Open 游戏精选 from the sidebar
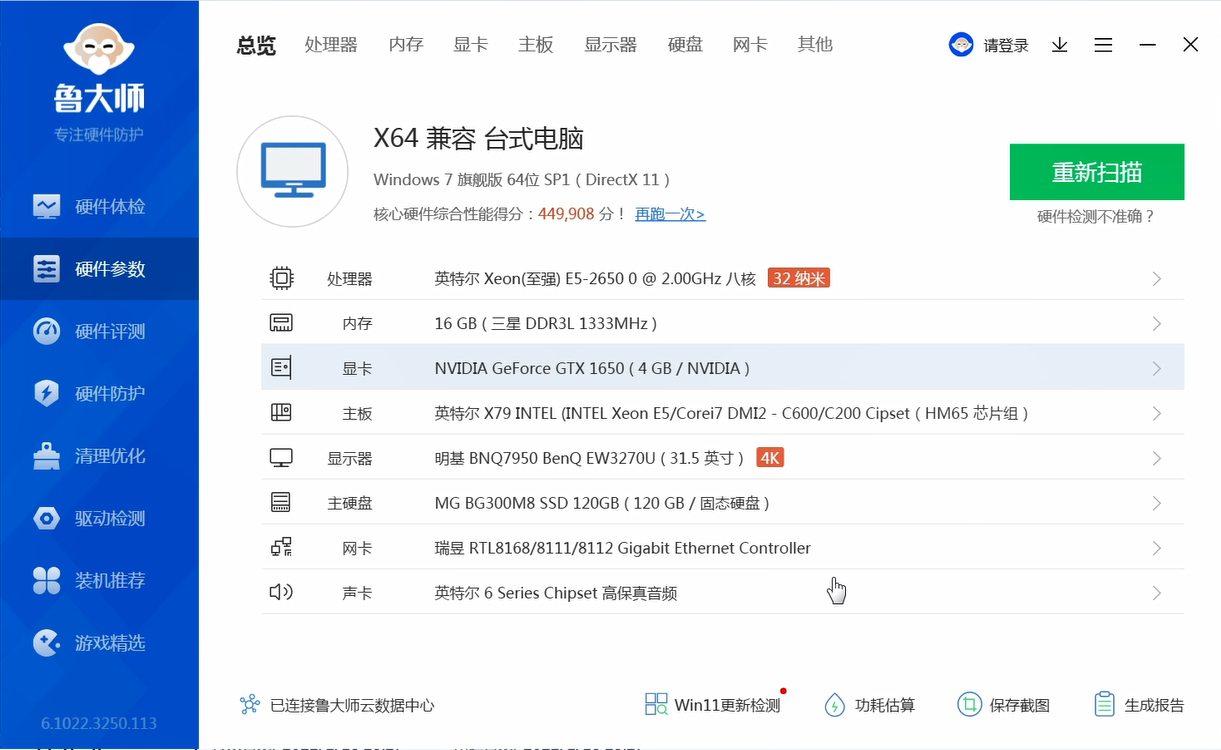 click(x=99, y=643)
